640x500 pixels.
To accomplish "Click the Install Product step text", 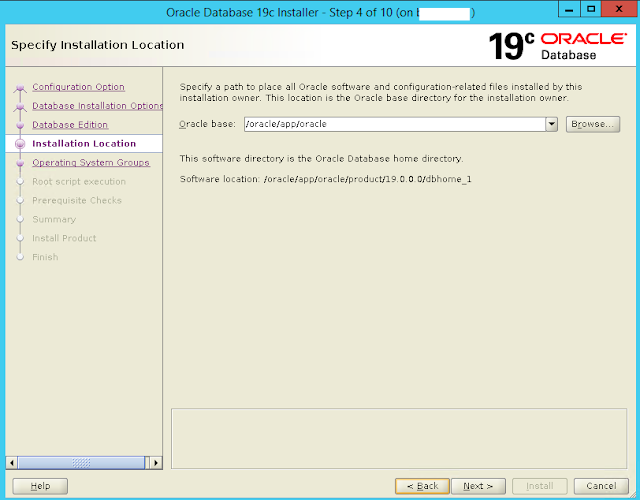I will pos(64,238).
